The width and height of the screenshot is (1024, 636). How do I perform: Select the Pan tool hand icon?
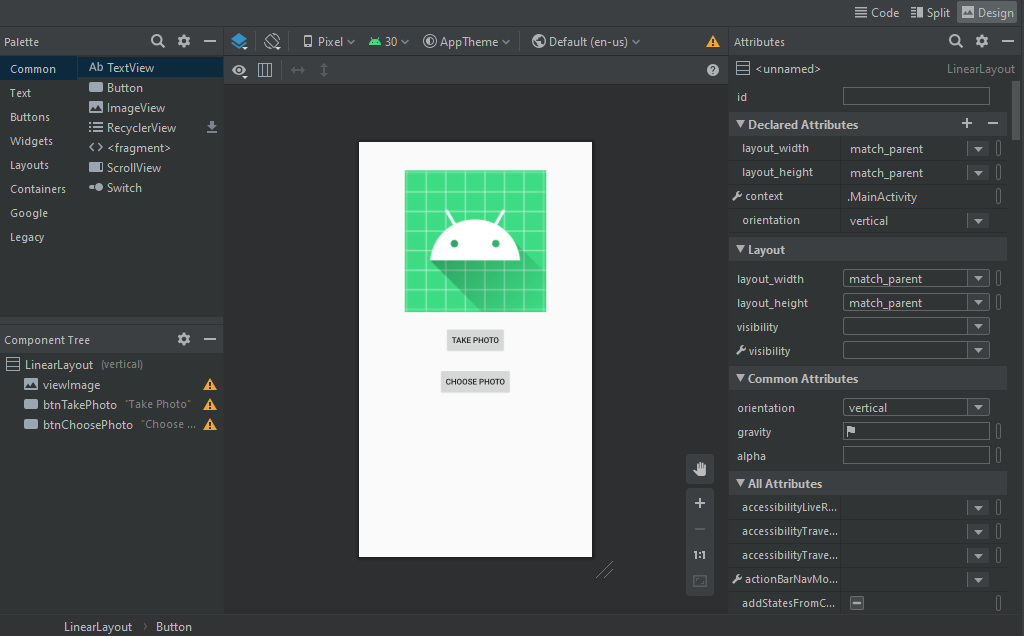699,468
